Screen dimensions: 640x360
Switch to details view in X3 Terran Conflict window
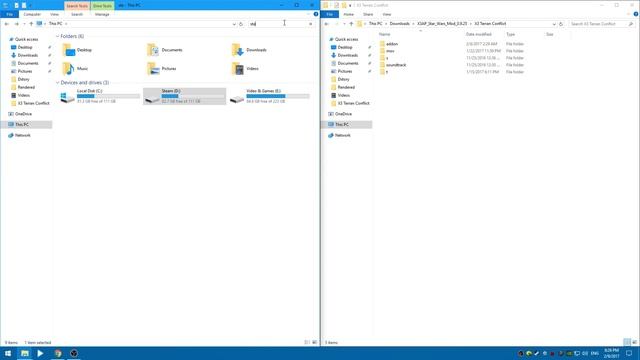pyautogui.click(x=627, y=342)
